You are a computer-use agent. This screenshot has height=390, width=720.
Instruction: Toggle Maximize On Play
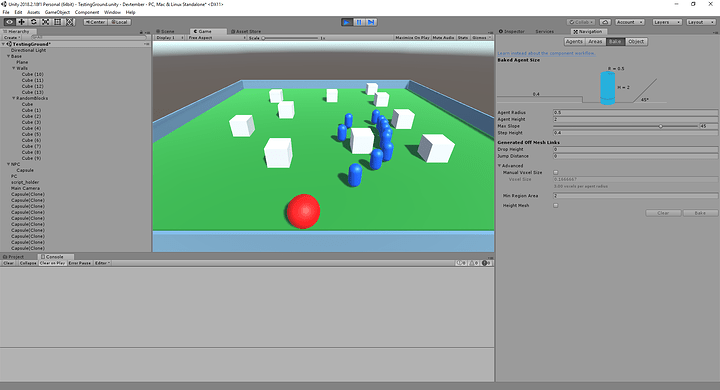(x=412, y=38)
